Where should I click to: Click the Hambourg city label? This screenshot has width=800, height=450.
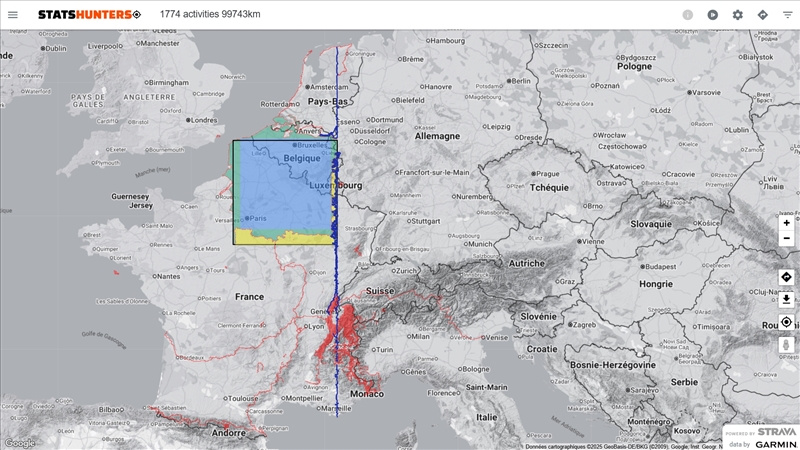coord(447,40)
